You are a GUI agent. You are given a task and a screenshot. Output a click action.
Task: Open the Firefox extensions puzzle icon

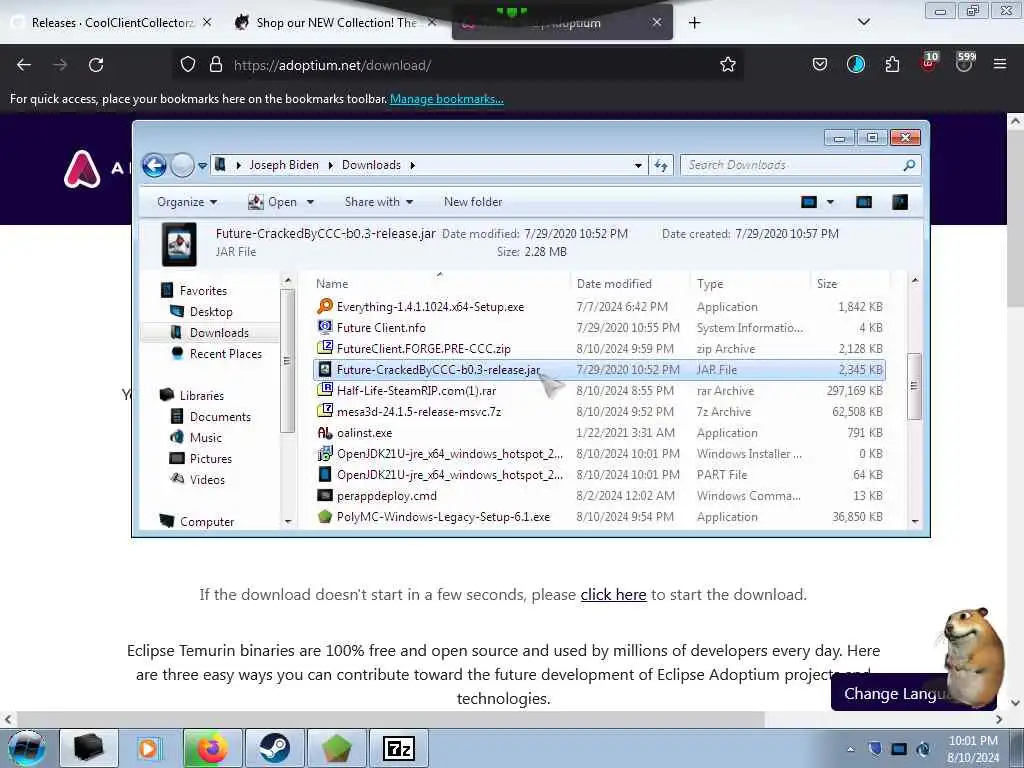892,64
